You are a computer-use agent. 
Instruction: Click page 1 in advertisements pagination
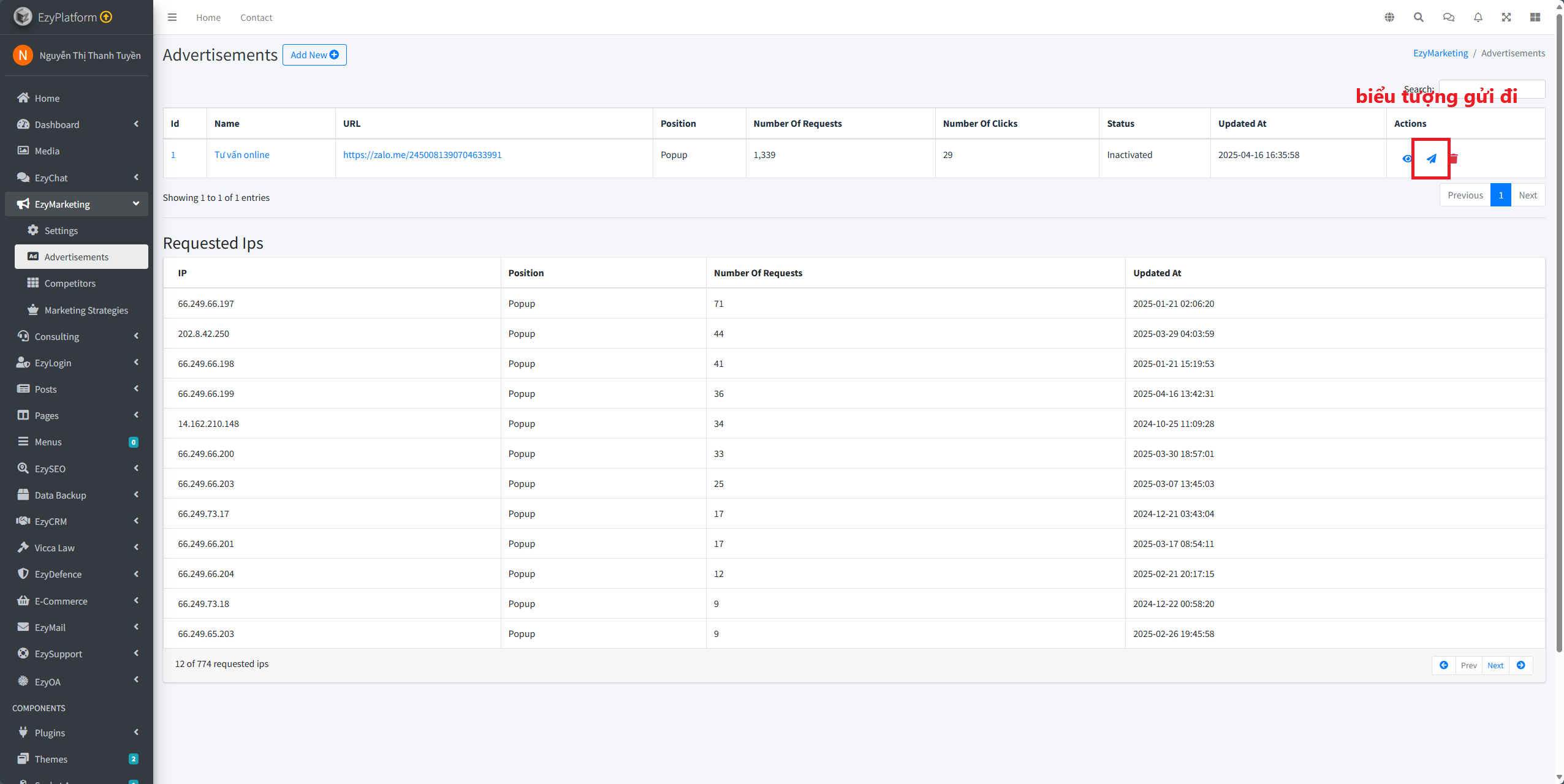(x=1501, y=195)
